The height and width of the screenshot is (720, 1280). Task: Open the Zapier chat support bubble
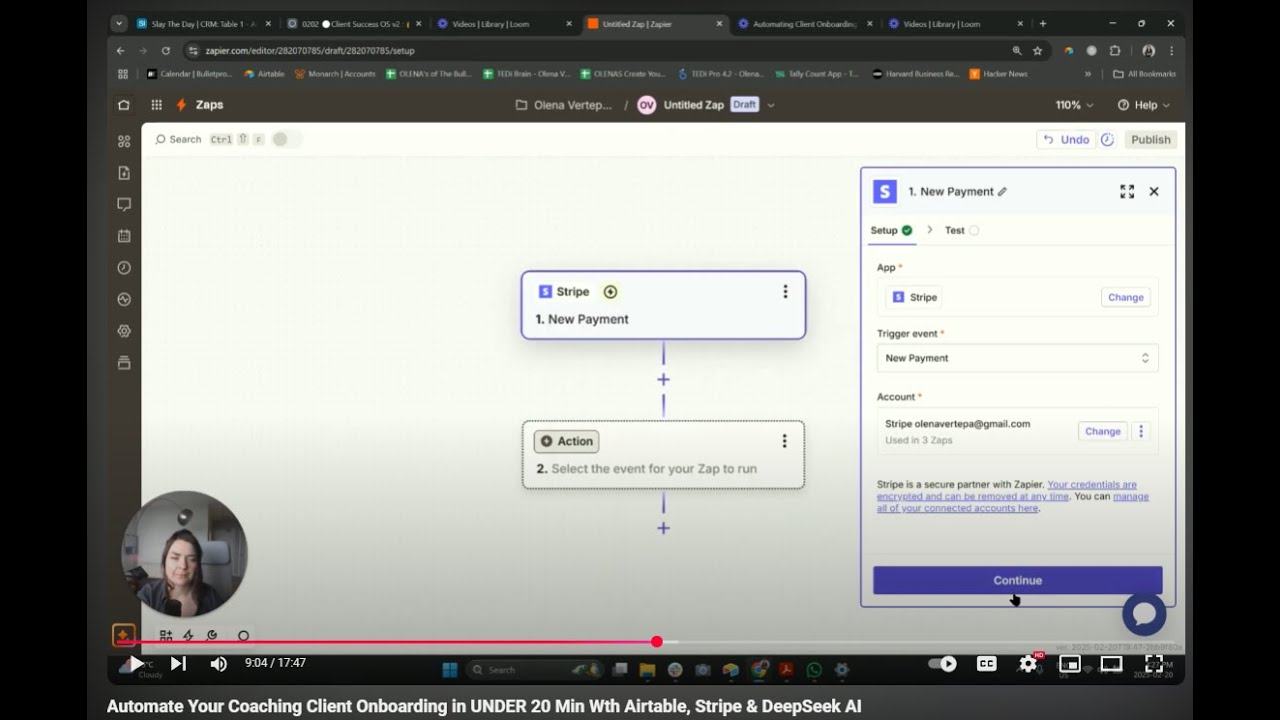(1144, 613)
